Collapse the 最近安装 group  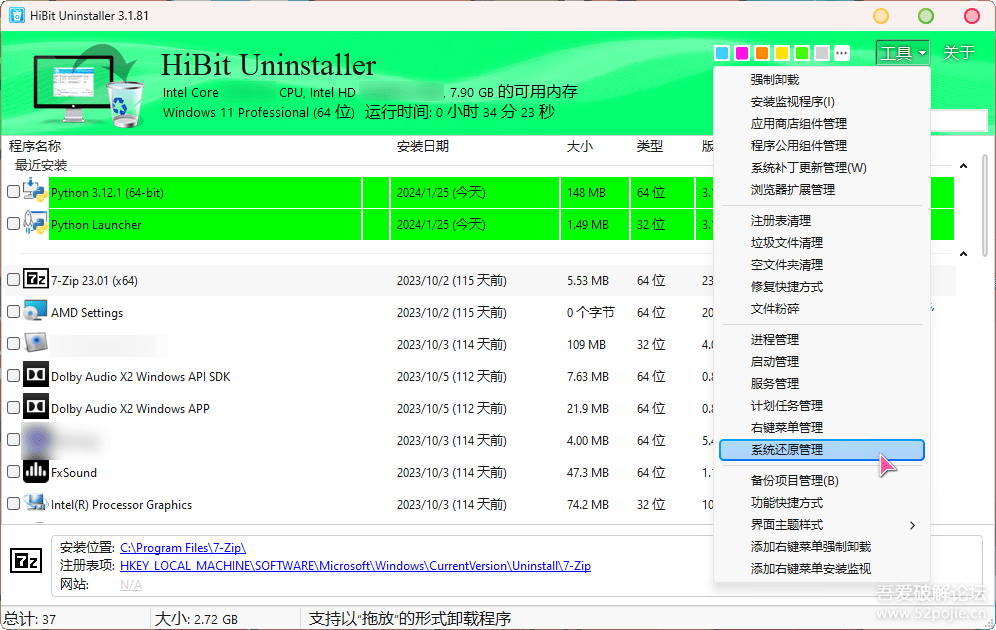pos(963,166)
